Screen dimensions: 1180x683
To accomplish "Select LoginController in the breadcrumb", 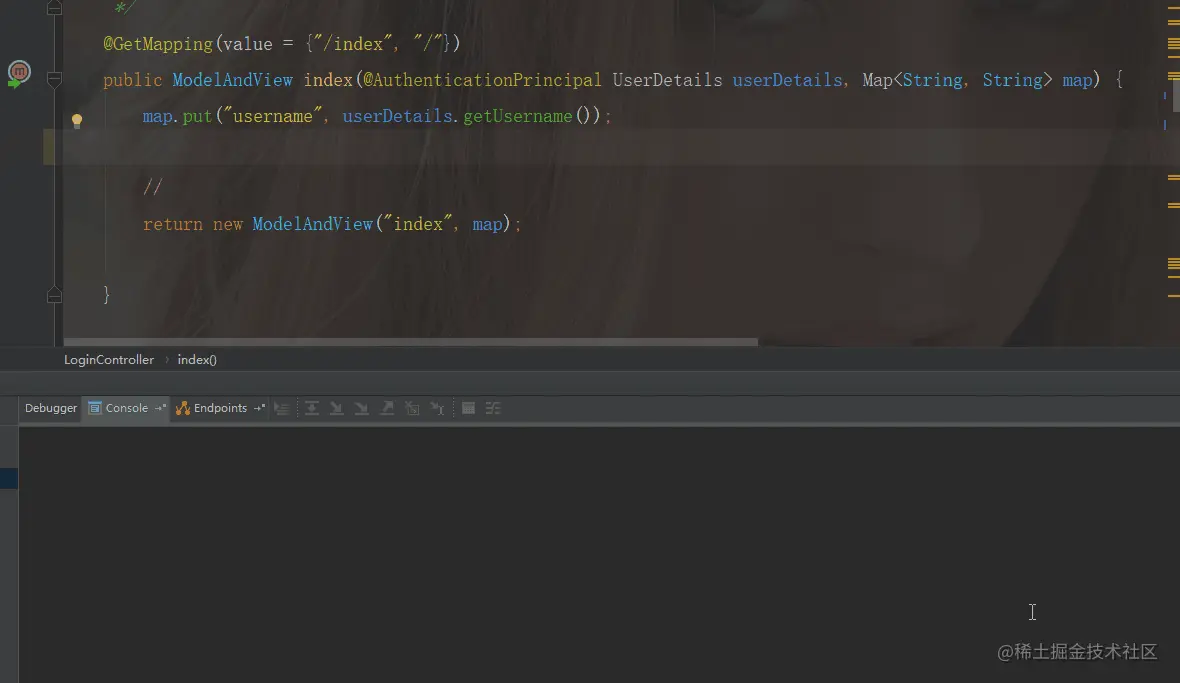I will tap(108, 360).
